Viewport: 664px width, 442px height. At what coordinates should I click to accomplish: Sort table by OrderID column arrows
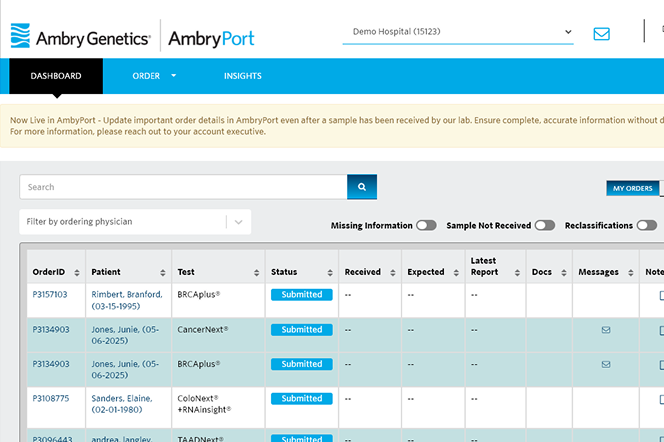(x=77, y=273)
